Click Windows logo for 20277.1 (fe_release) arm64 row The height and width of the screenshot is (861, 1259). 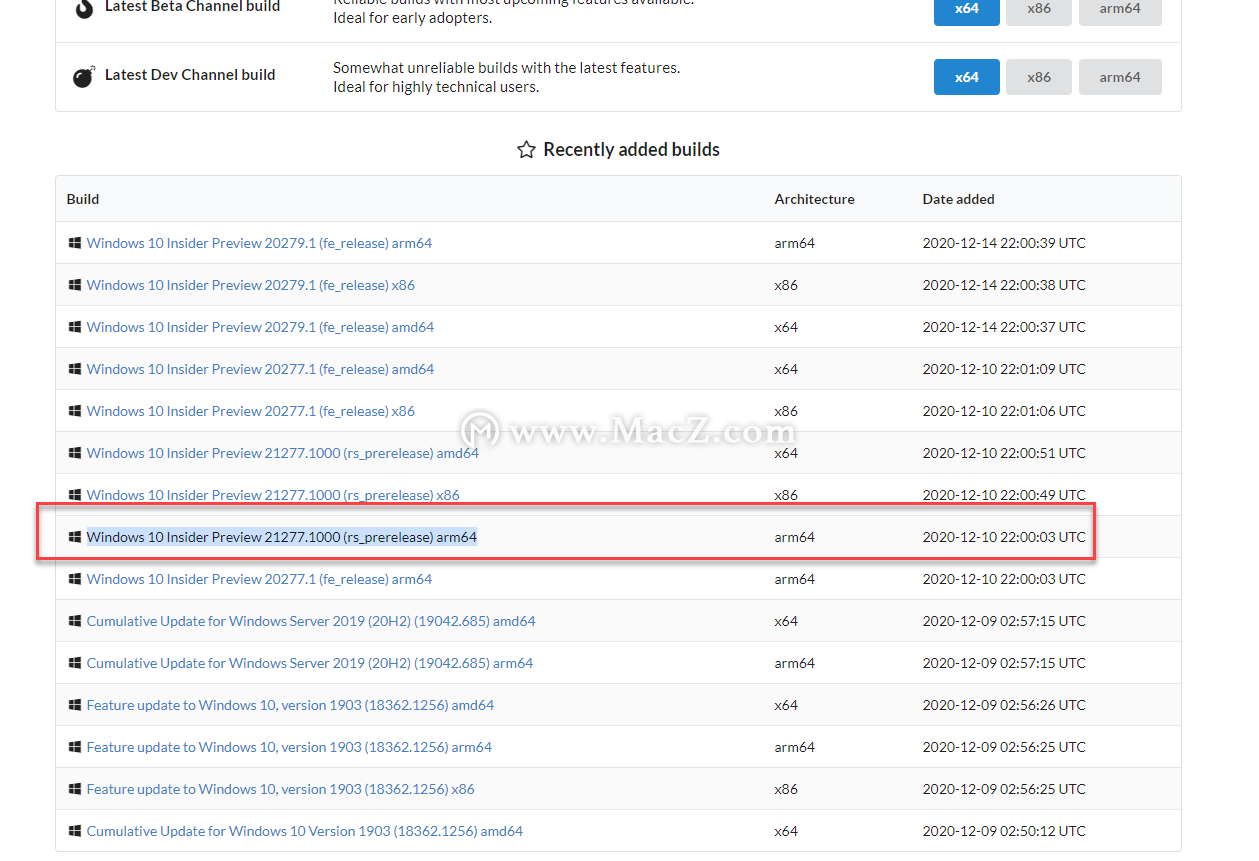(x=74, y=579)
